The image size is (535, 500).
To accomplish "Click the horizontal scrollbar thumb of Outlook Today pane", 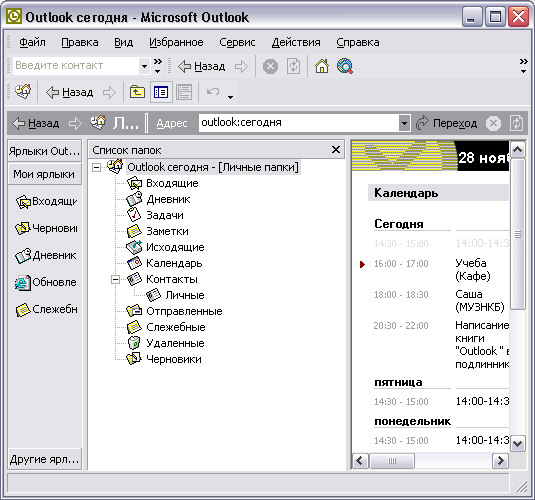I will click(392, 461).
